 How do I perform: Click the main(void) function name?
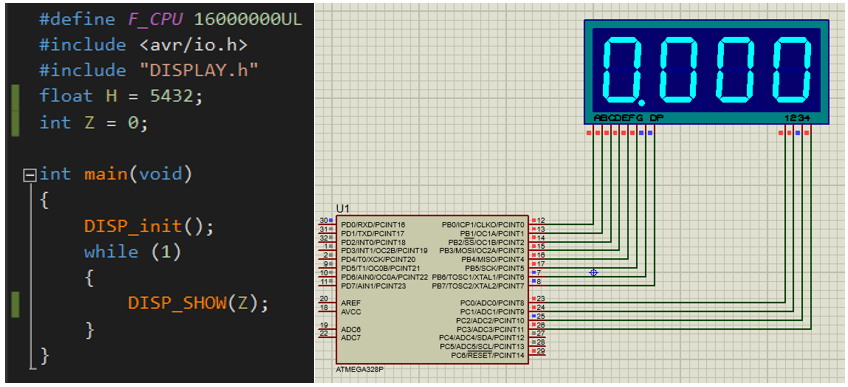point(138,174)
